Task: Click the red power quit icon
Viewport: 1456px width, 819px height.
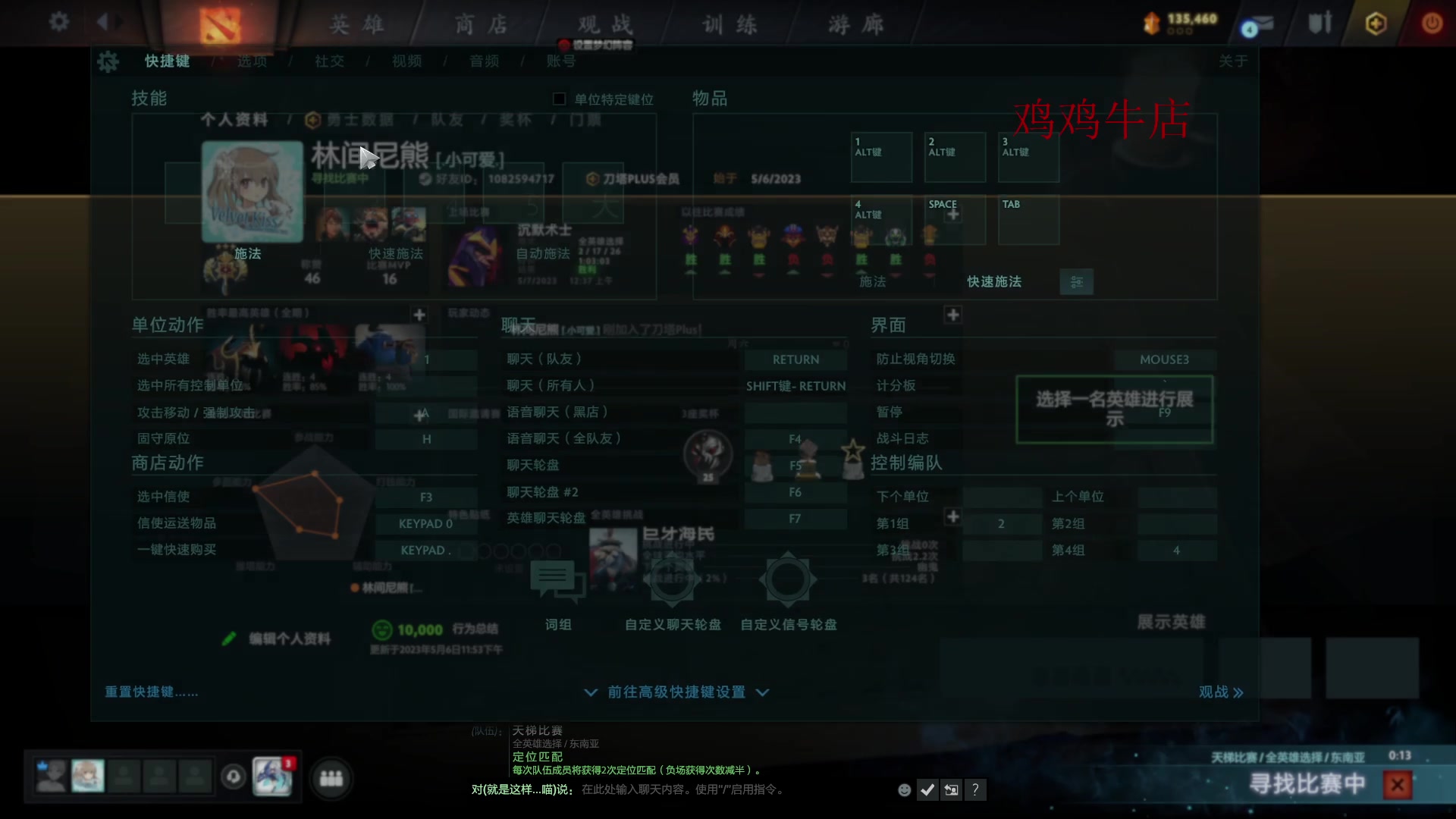Action: (1431, 24)
